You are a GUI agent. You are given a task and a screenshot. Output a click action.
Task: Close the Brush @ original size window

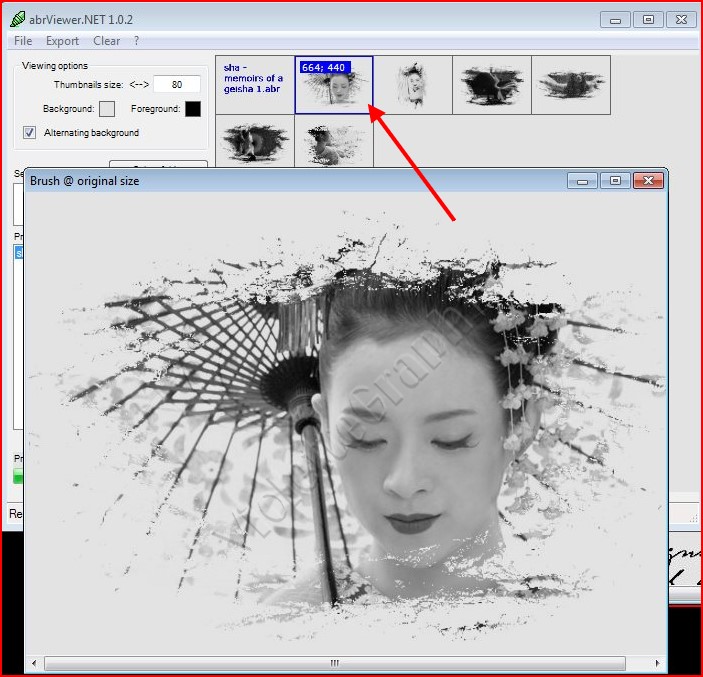(648, 181)
